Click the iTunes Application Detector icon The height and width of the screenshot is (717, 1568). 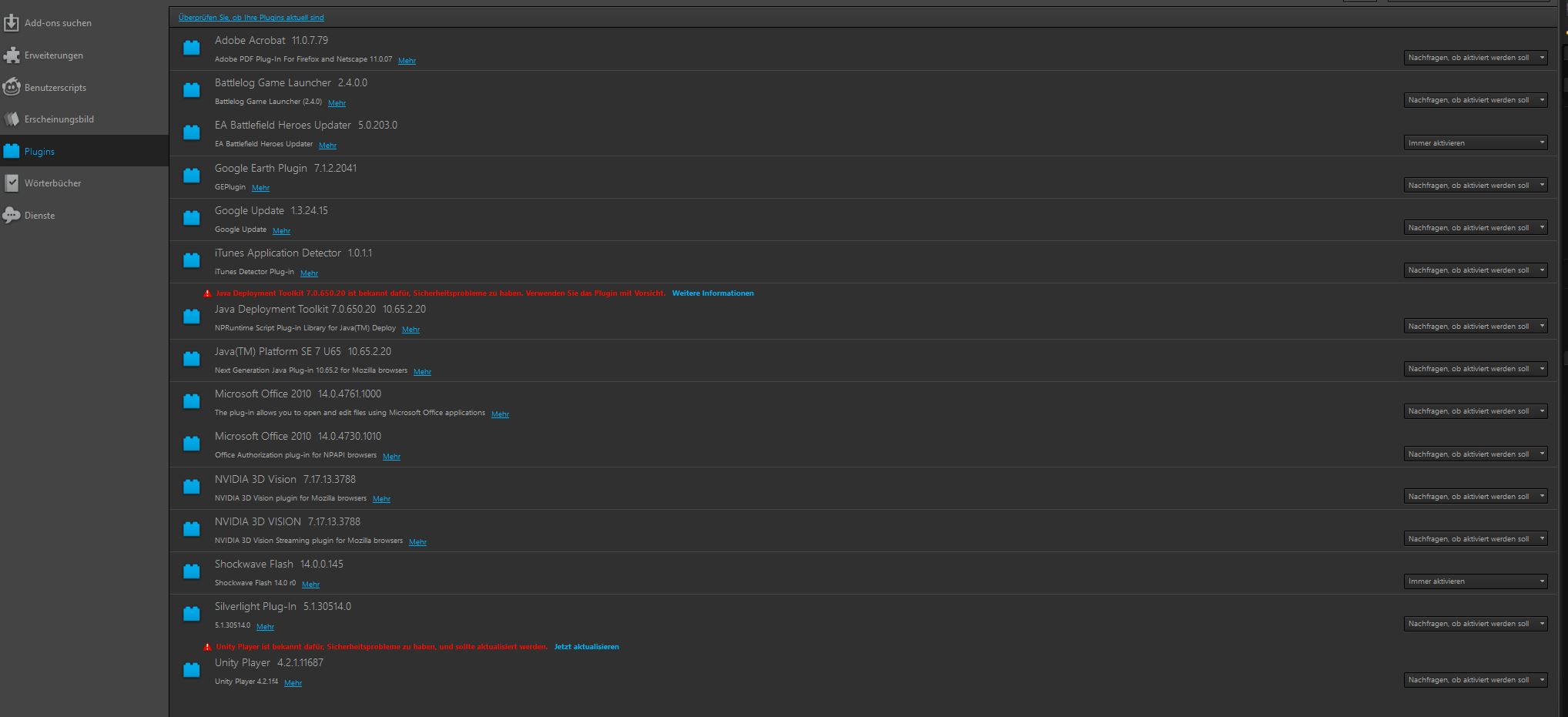[x=192, y=260]
